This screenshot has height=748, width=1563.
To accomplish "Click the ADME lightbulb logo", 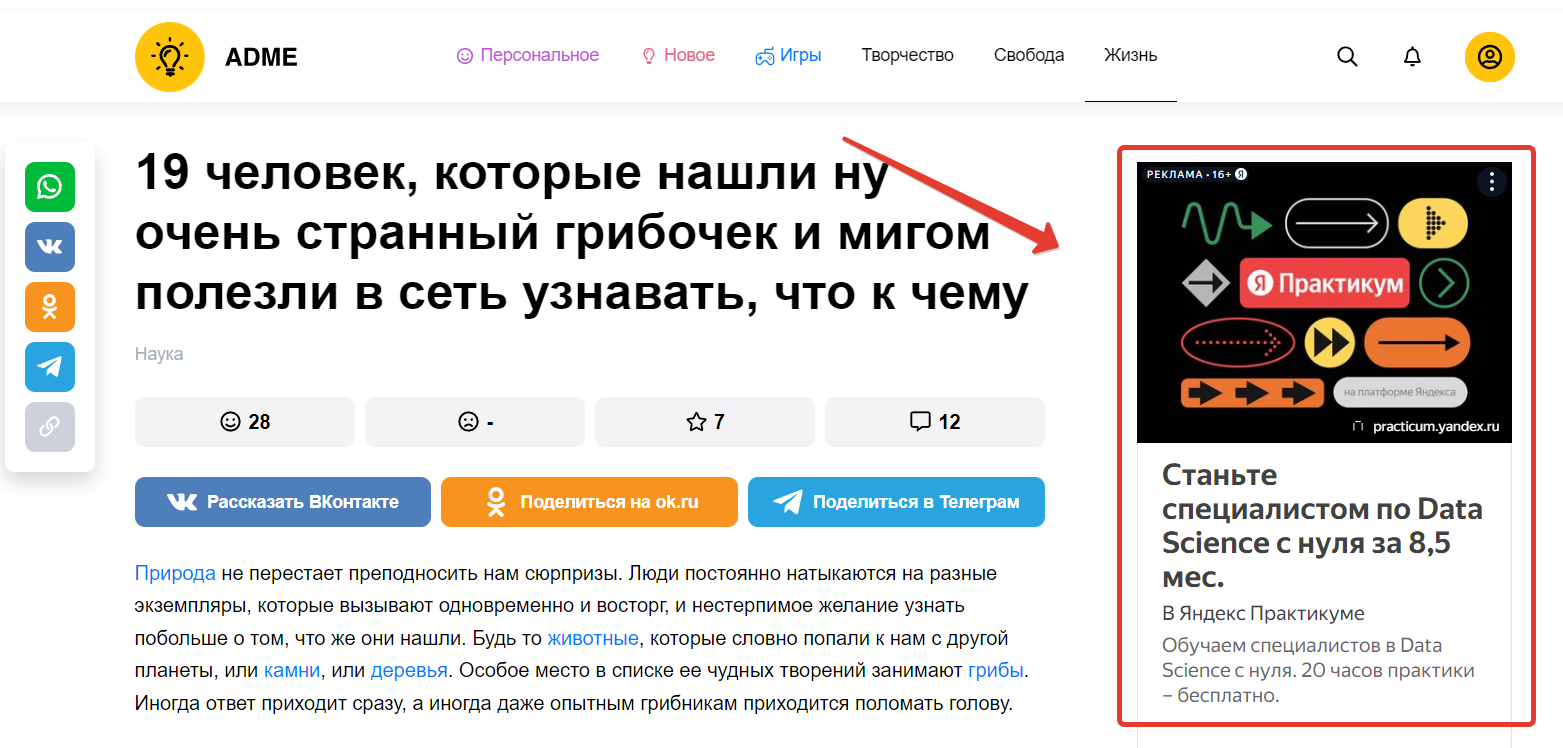I will click(170, 56).
